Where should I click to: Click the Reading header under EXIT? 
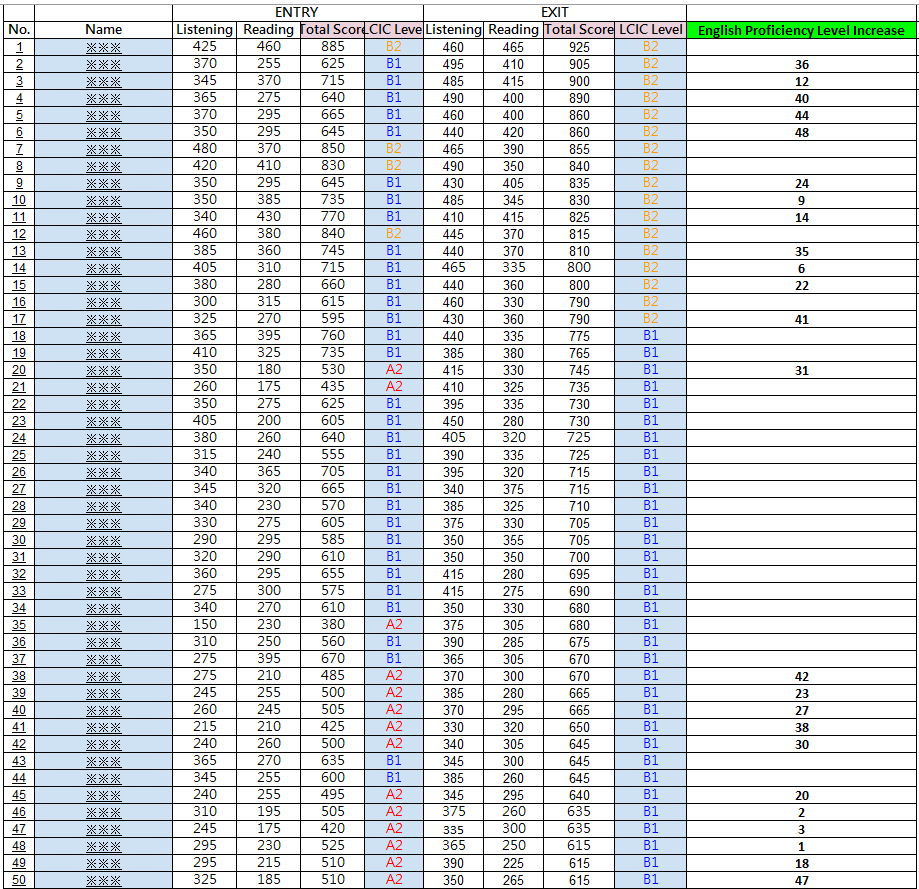tap(513, 30)
